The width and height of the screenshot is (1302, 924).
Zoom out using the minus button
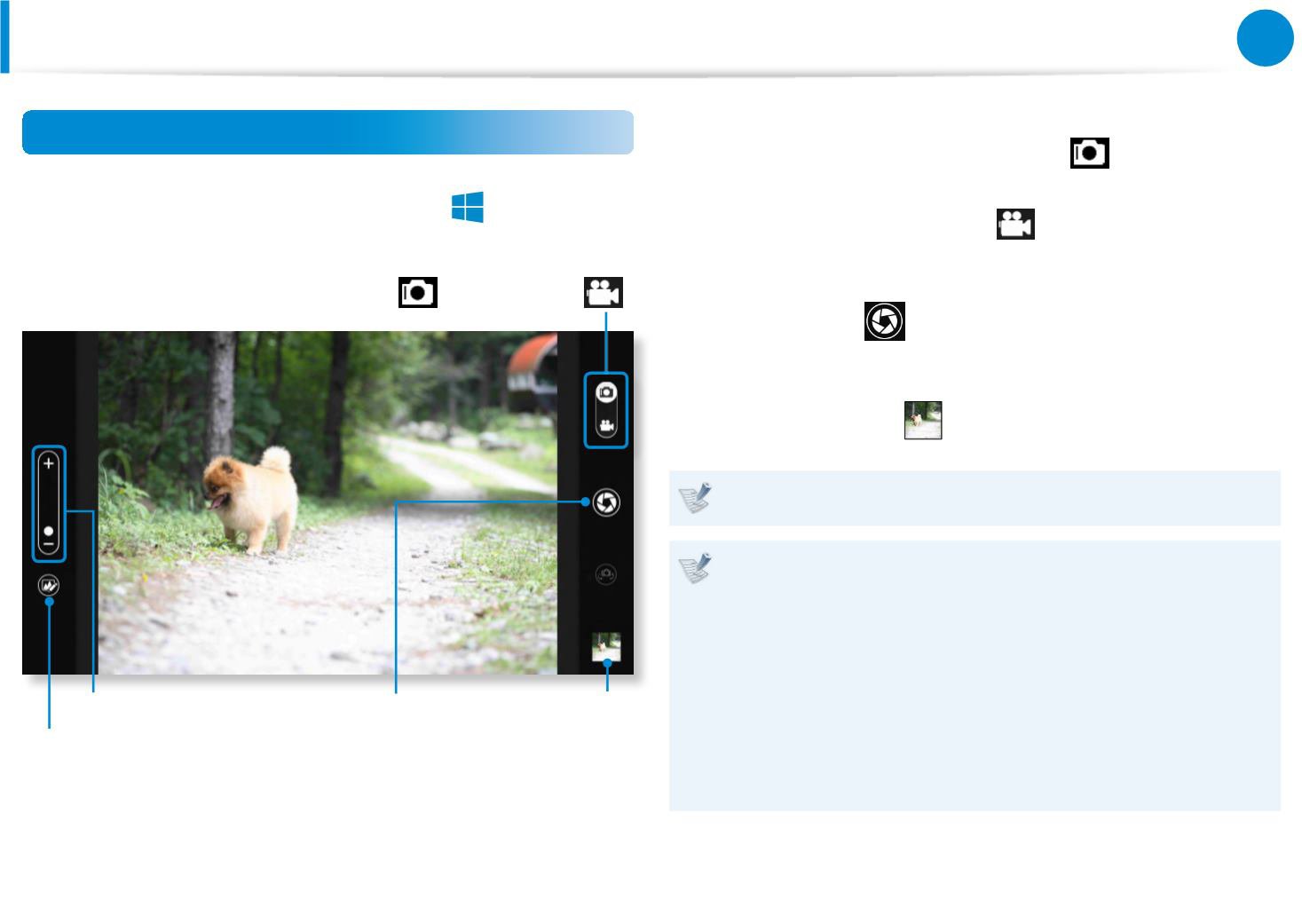coord(49,543)
